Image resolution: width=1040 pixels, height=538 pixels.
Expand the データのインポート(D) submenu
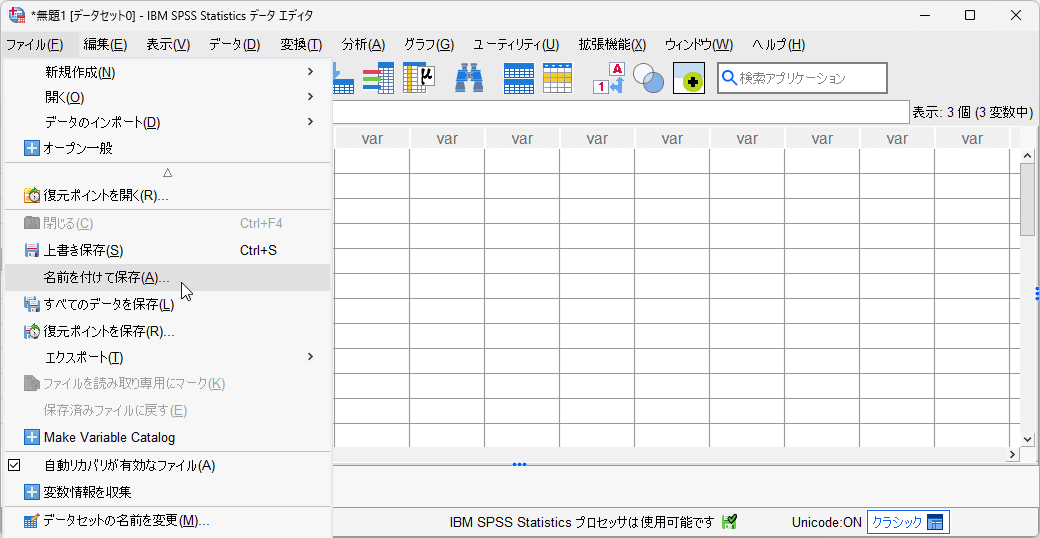[167, 123]
